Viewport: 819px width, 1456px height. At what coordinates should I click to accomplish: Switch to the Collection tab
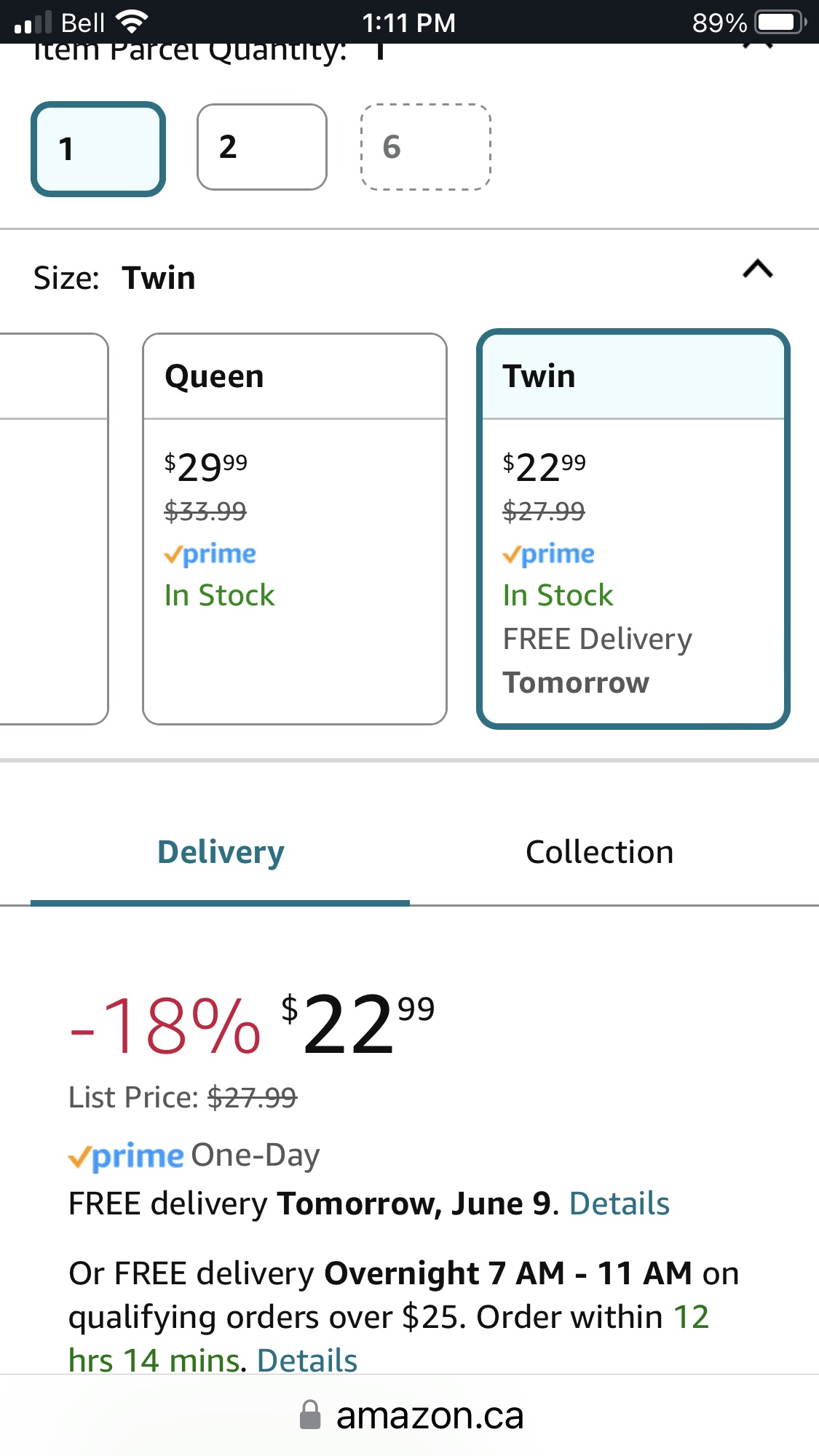point(599,852)
